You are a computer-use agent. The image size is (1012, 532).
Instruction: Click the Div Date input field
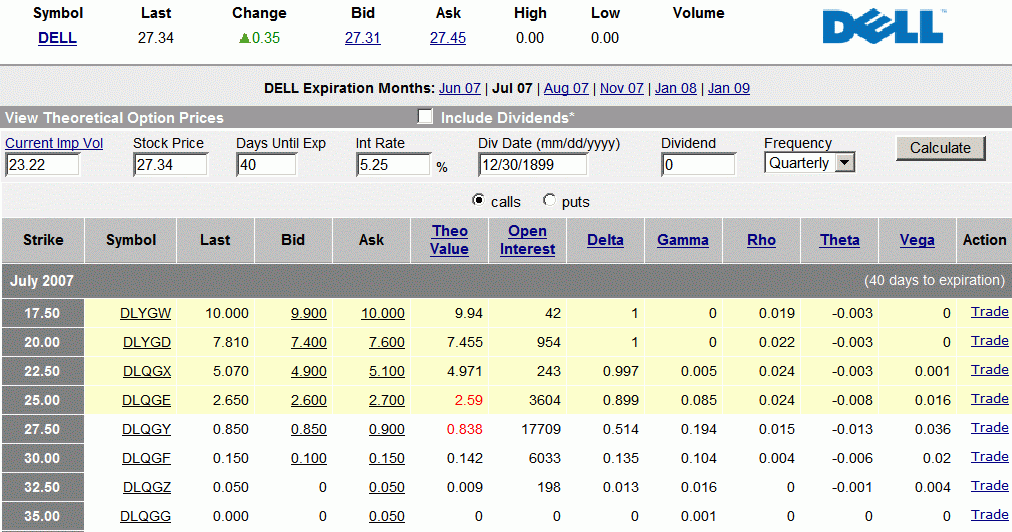(x=532, y=165)
